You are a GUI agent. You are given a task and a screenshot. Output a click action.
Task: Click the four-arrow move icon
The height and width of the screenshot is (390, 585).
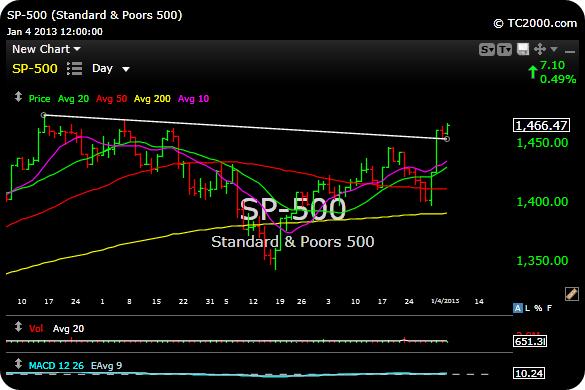pyautogui.click(x=539, y=49)
